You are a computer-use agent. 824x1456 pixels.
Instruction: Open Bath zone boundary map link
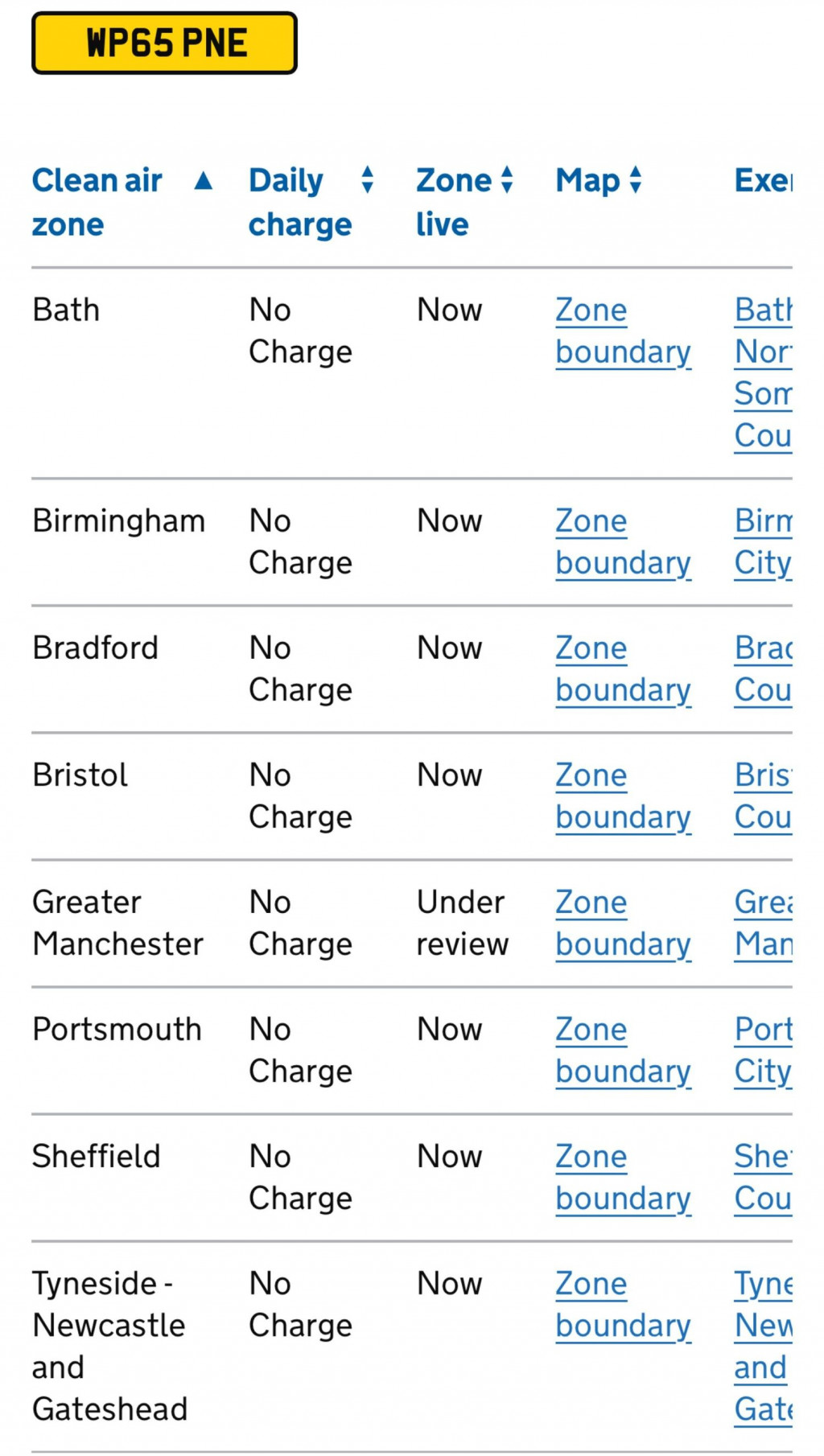pyautogui.click(x=623, y=331)
